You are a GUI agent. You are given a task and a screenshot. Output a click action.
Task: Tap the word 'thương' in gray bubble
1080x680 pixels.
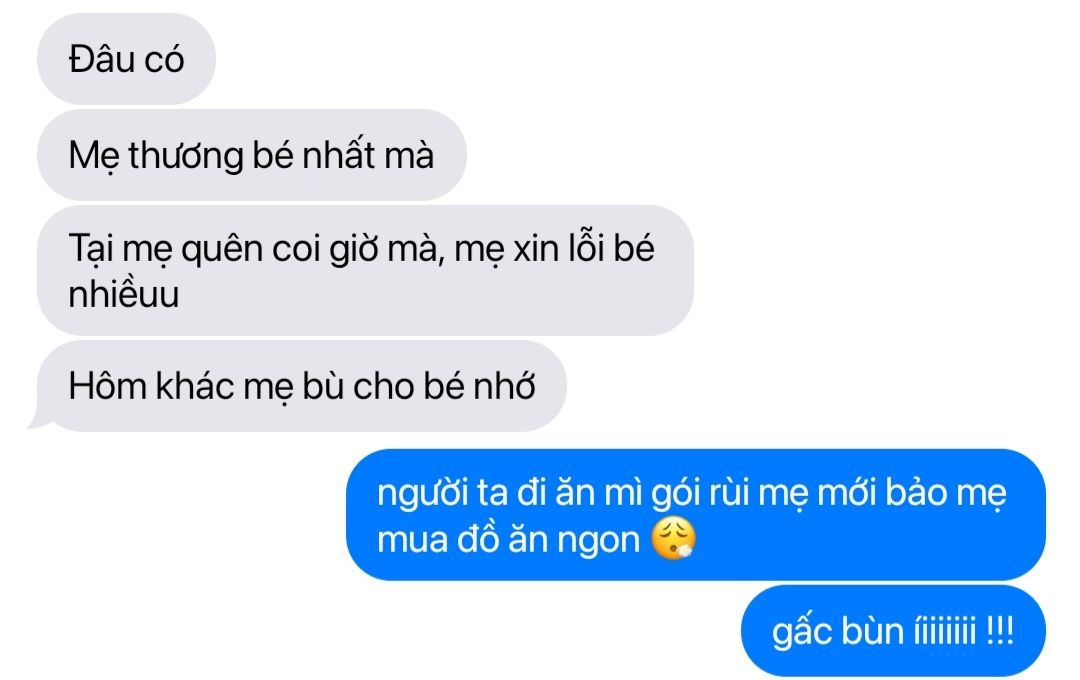pos(186,156)
